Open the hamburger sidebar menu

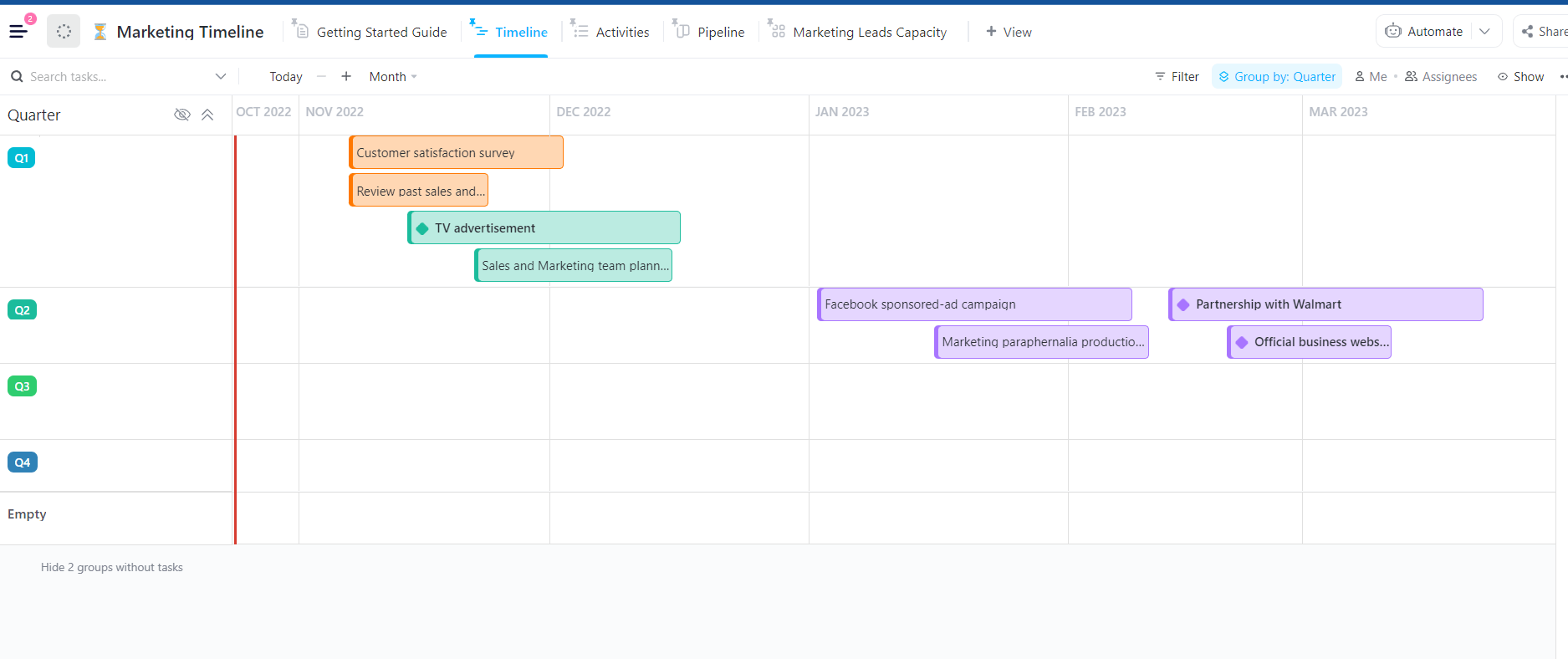pyautogui.click(x=18, y=32)
